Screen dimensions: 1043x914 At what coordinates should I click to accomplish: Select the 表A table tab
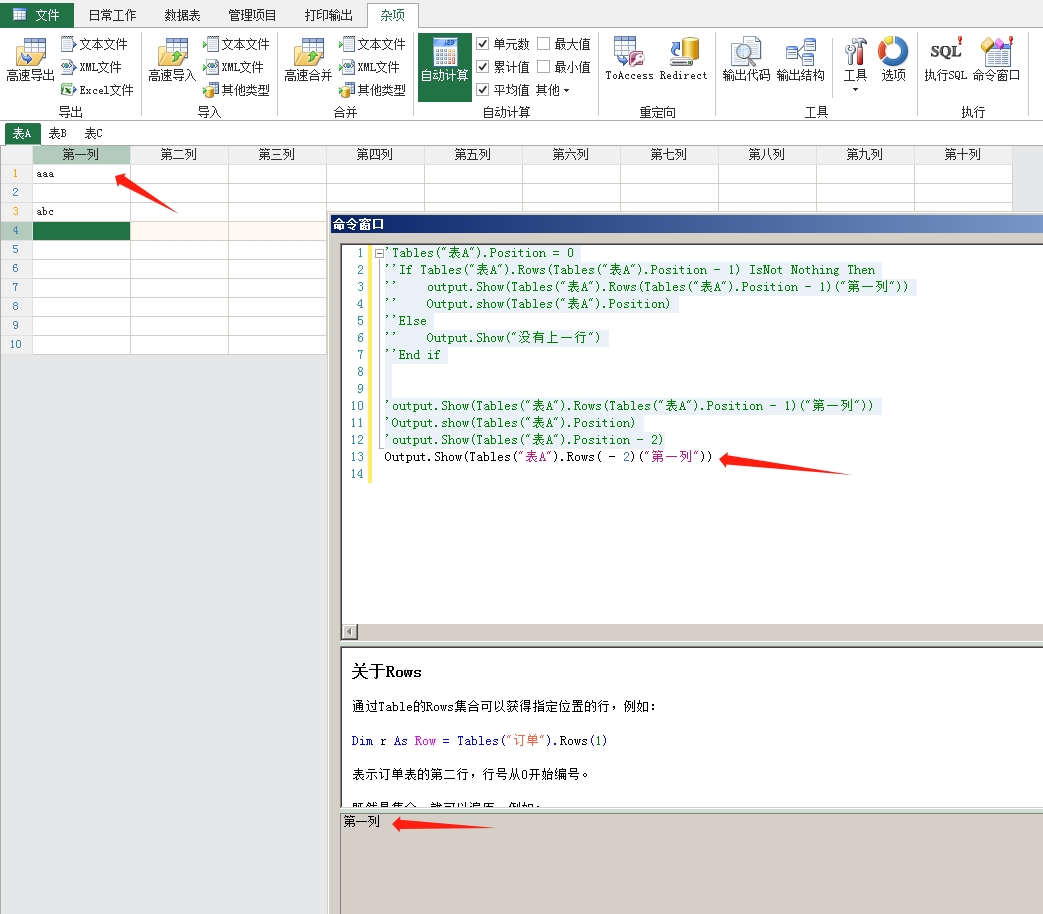tap(22, 133)
